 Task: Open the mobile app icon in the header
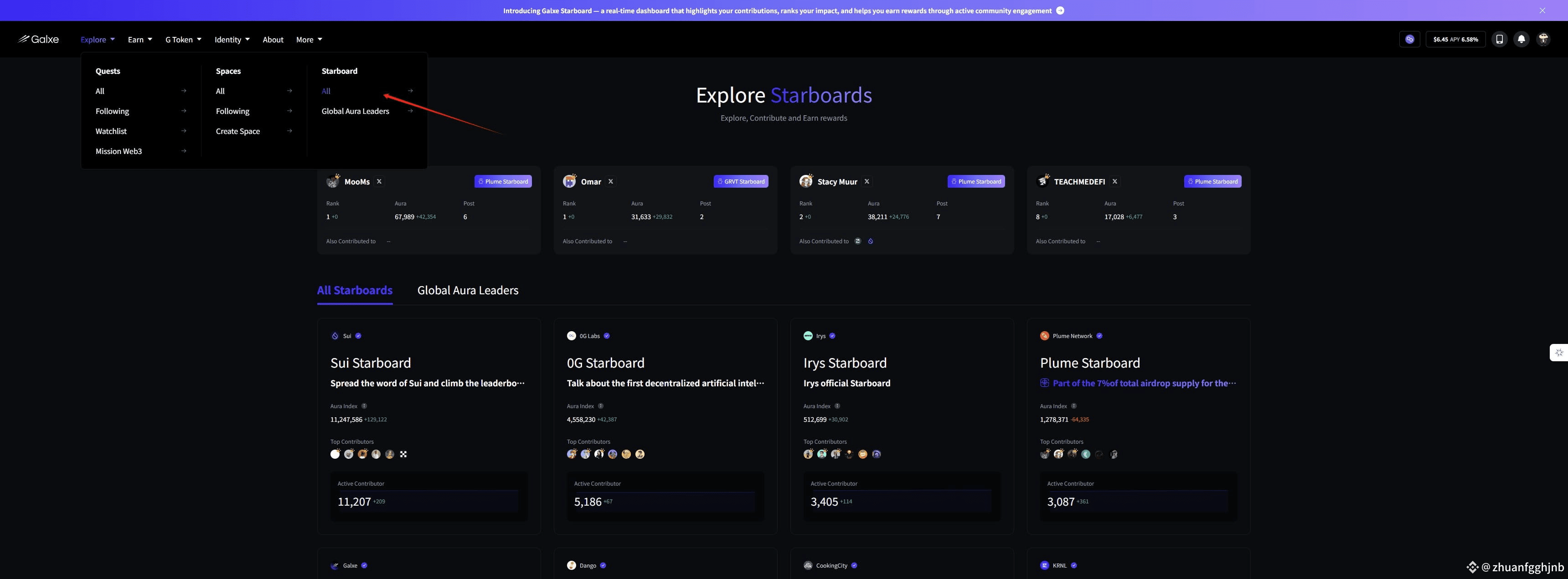(x=1499, y=40)
